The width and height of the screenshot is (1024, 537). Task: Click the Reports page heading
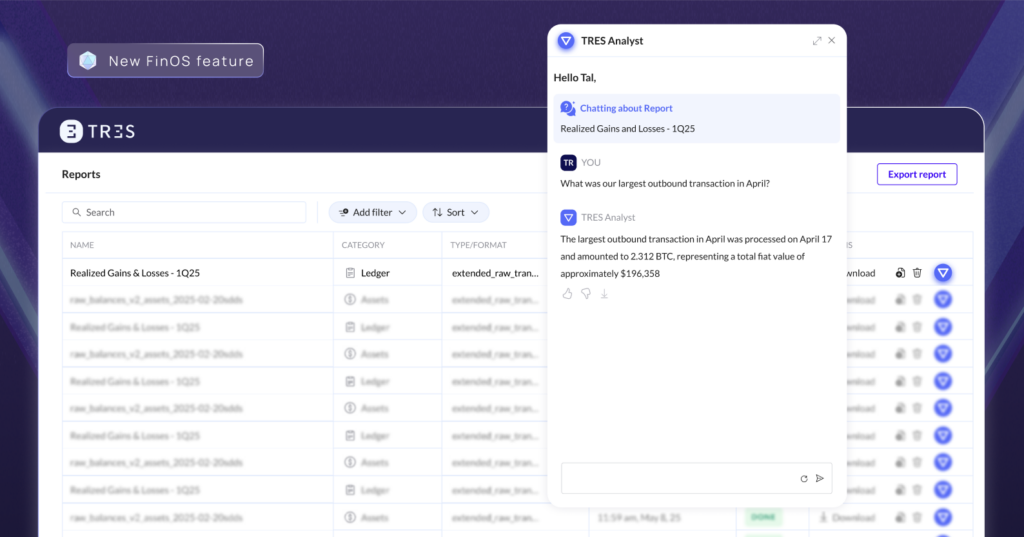pyautogui.click(x=81, y=174)
